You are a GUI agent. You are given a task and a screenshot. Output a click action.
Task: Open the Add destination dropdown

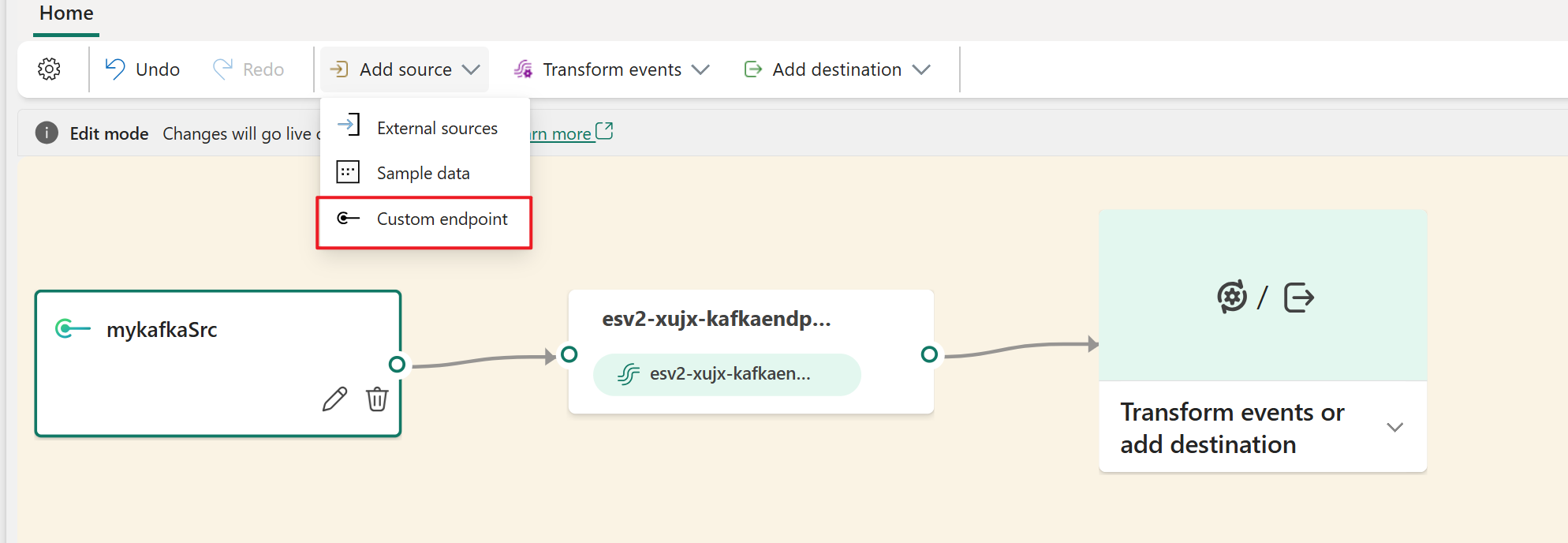tap(837, 69)
